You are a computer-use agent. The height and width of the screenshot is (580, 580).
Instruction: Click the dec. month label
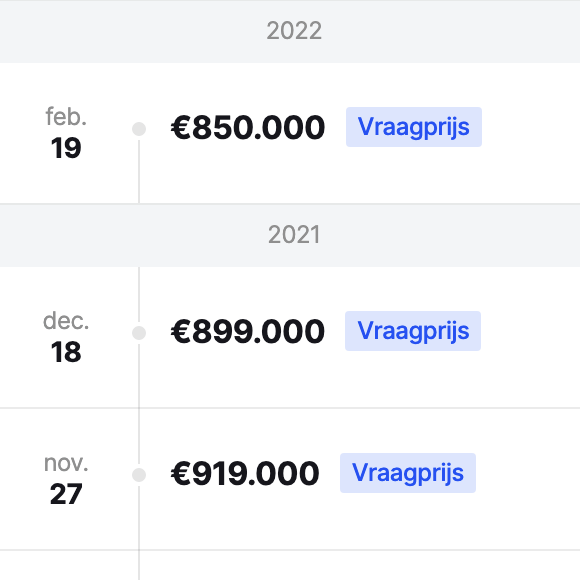point(66,320)
